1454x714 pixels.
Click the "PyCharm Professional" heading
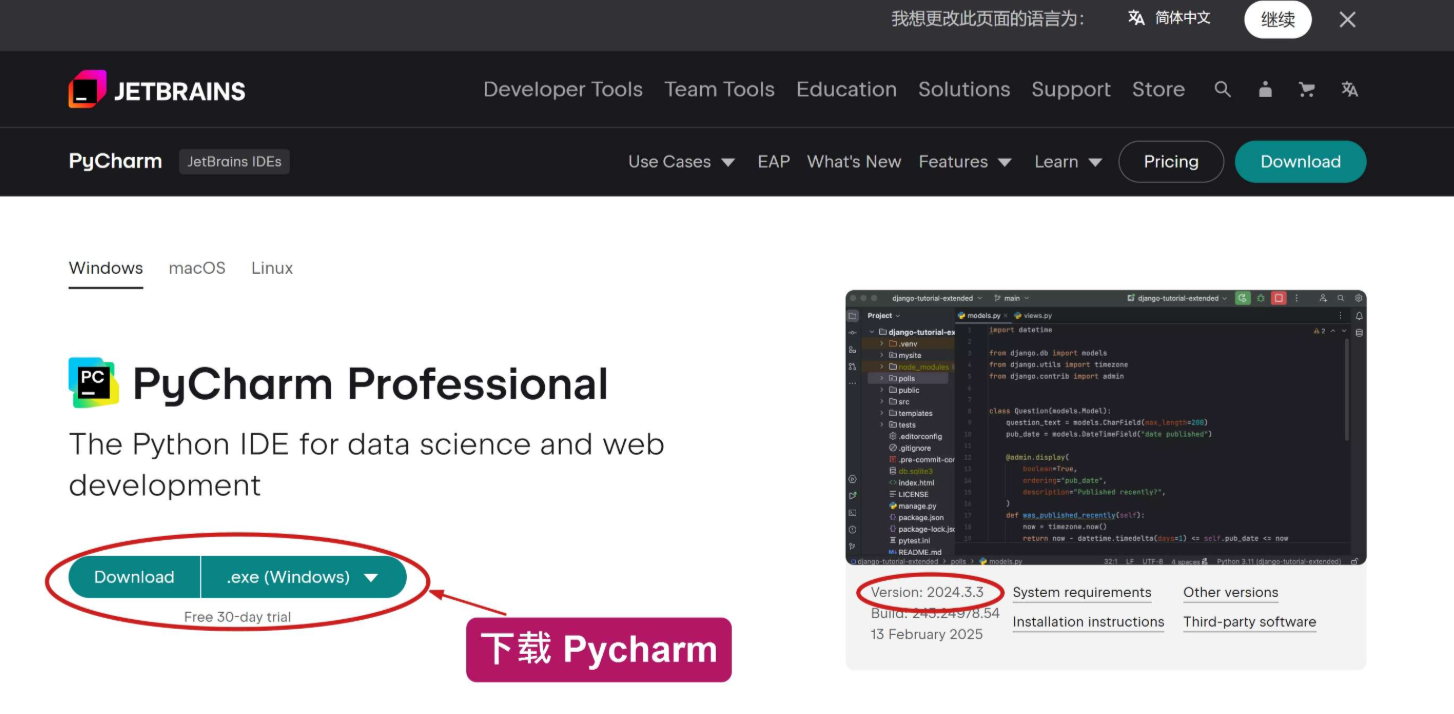pyautogui.click(x=370, y=384)
